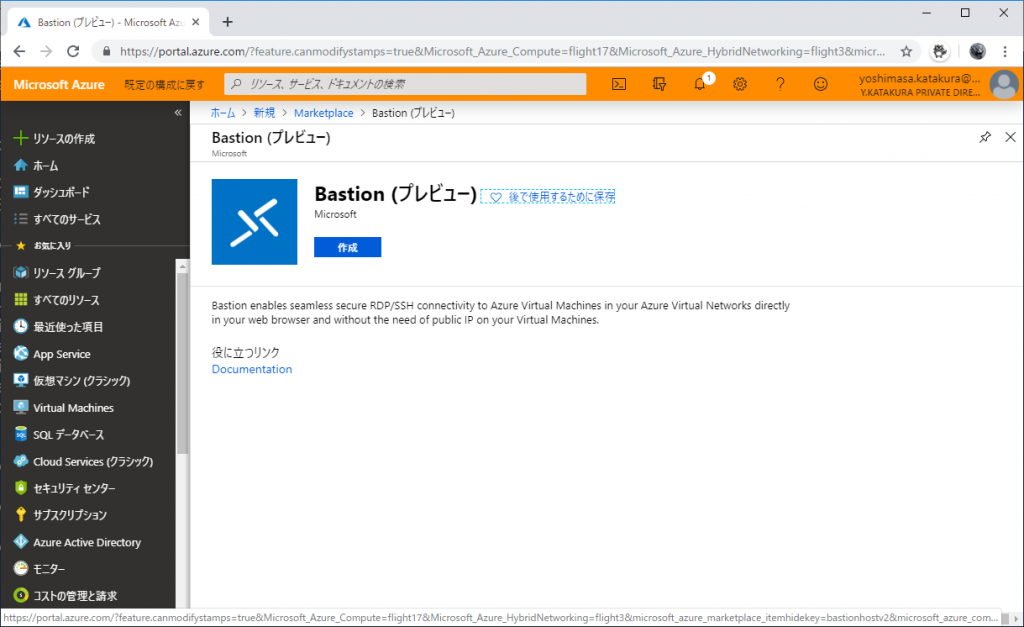
Task: Select the Bastion (プレビュー) browser tab
Action: click(x=109, y=22)
